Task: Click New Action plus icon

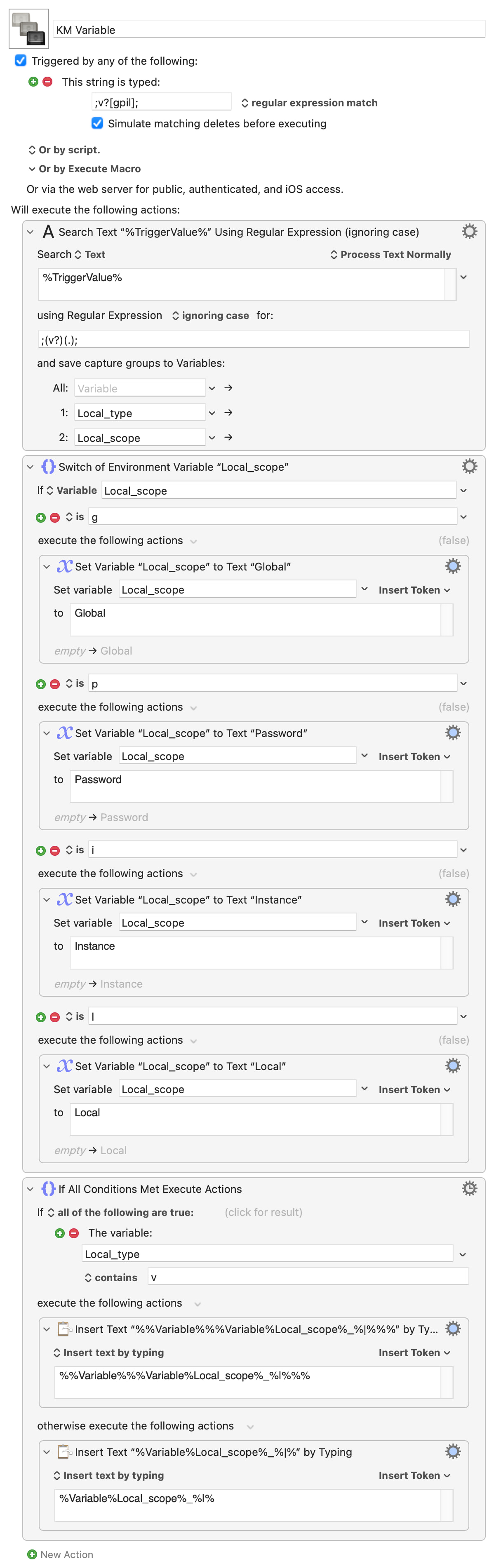Action: [32, 1554]
